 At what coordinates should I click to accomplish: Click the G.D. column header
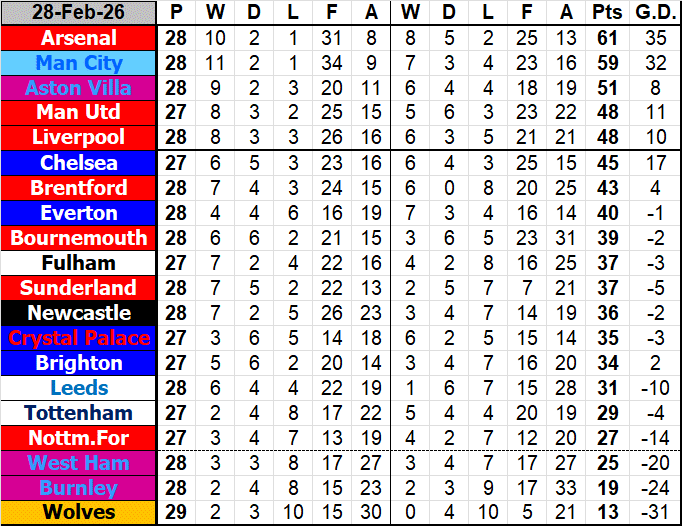655,13
